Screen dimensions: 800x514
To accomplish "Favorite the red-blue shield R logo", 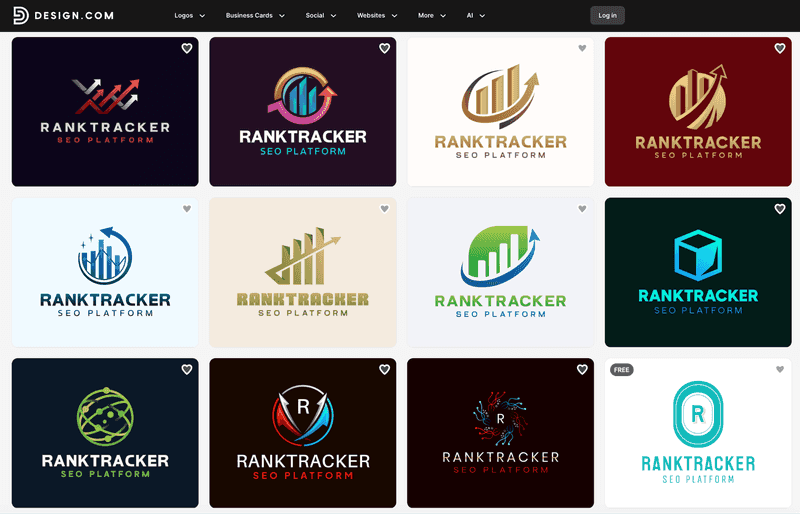I will (x=384, y=370).
